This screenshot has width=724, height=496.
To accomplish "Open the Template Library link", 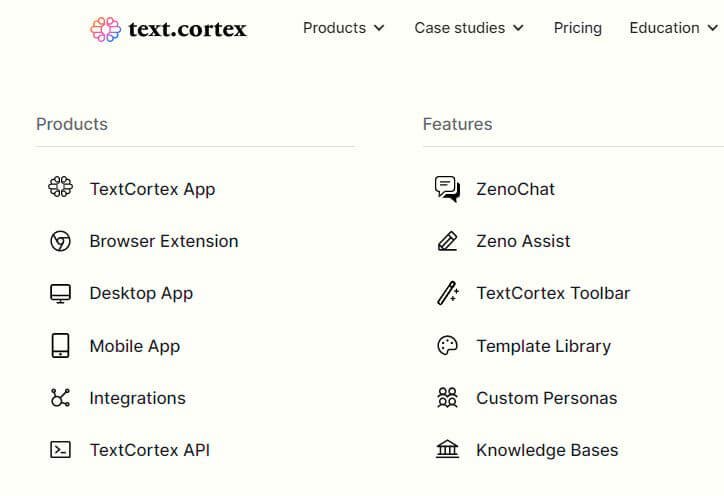I will pos(543,346).
